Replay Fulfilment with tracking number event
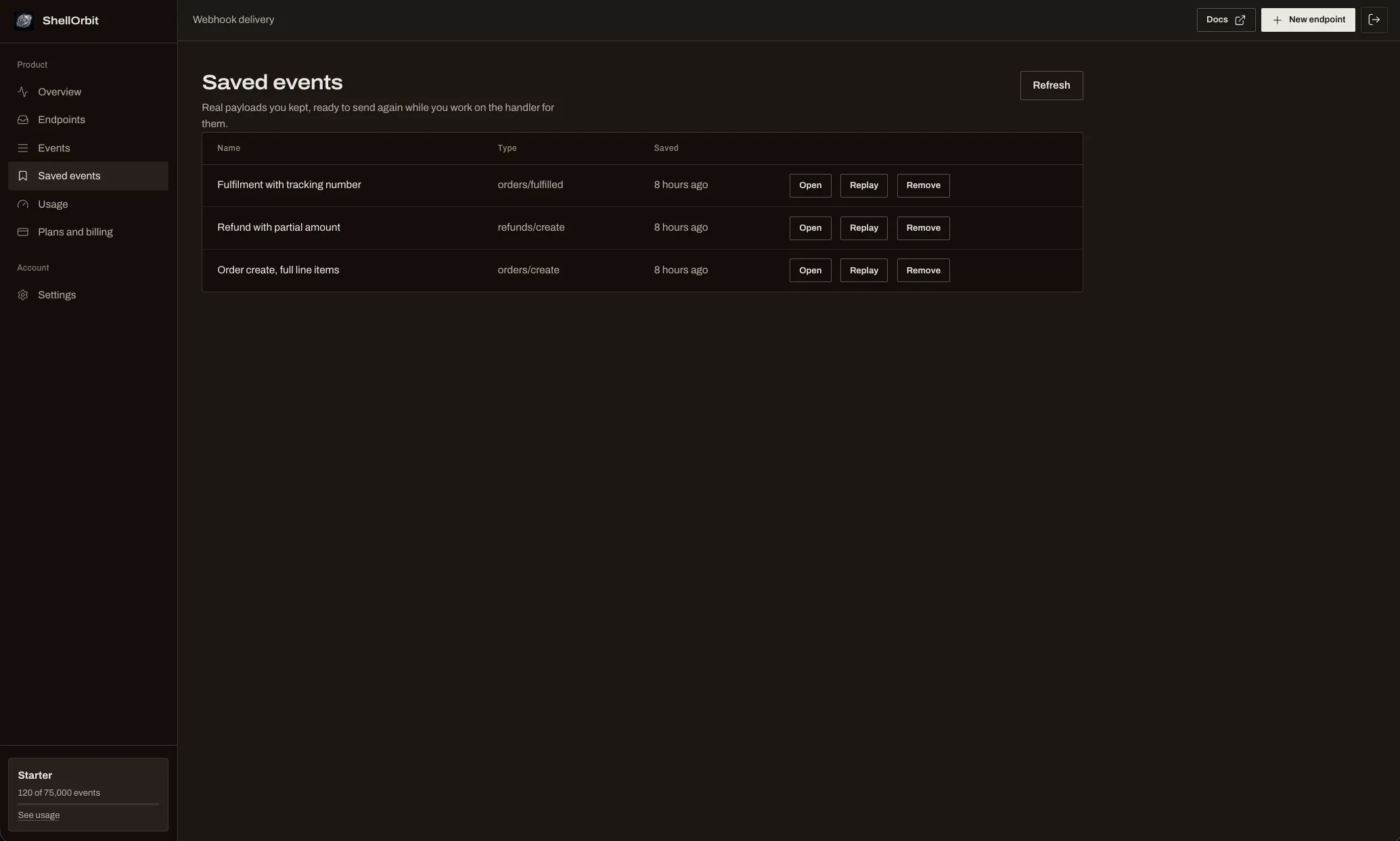Image resolution: width=1400 pixels, height=841 pixels. [863, 185]
